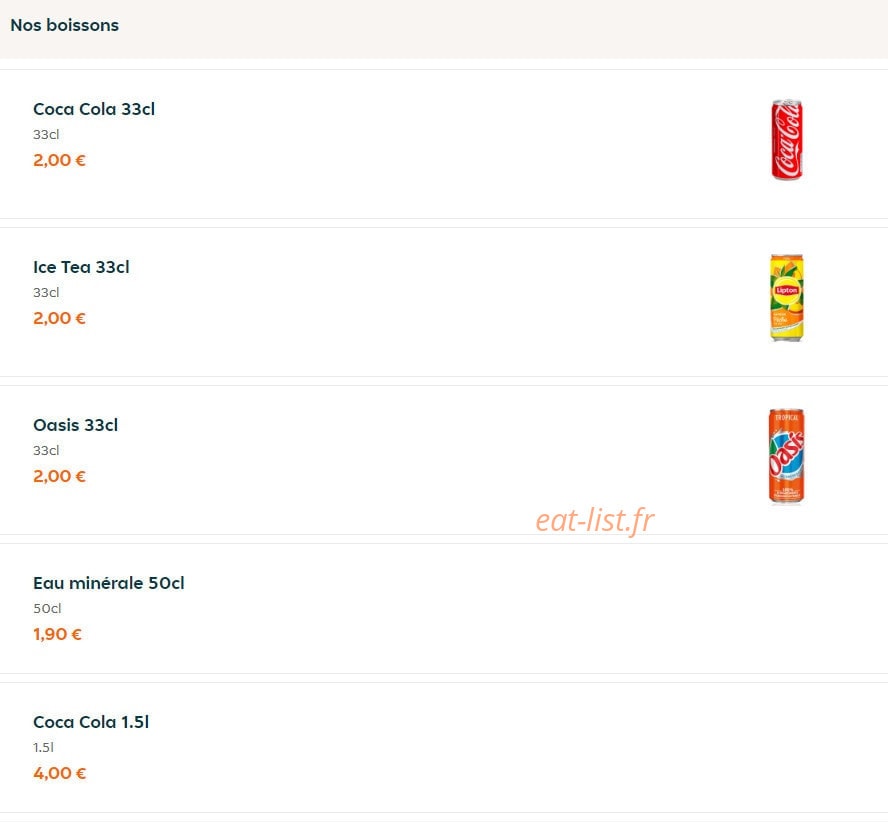Click the eat-list.fr watermark link
Image resolution: width=888 pixels, height=839 pixels.
point(595,520)
